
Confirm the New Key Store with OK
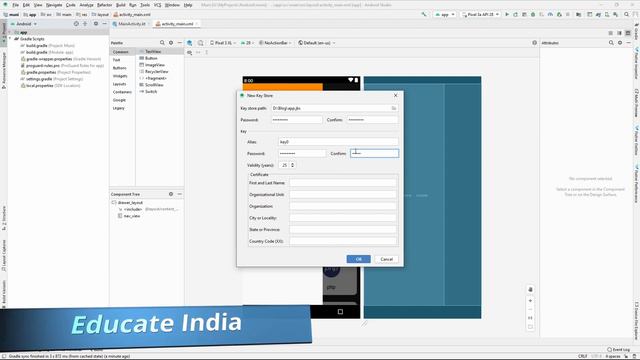pos(358,259)
